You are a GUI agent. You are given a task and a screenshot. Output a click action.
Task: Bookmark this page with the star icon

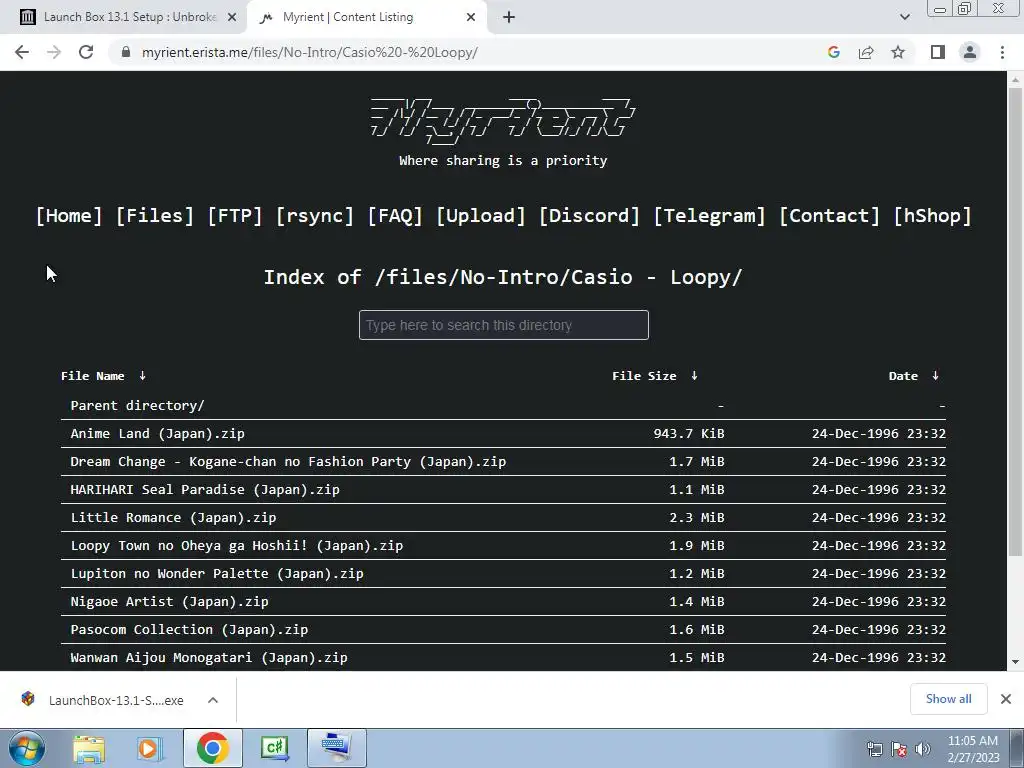[x=898, y=52]
